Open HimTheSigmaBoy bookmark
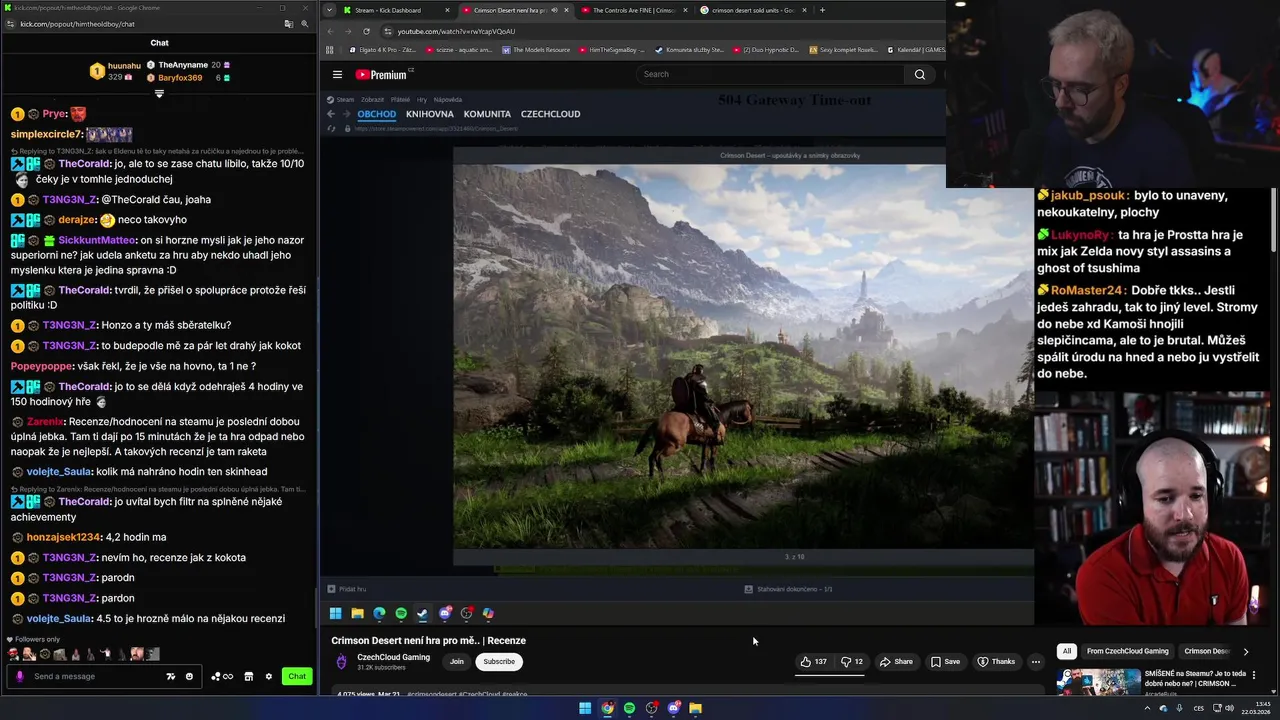The height and width of the screenshot is (720, 1280). (x=613, y=49)
